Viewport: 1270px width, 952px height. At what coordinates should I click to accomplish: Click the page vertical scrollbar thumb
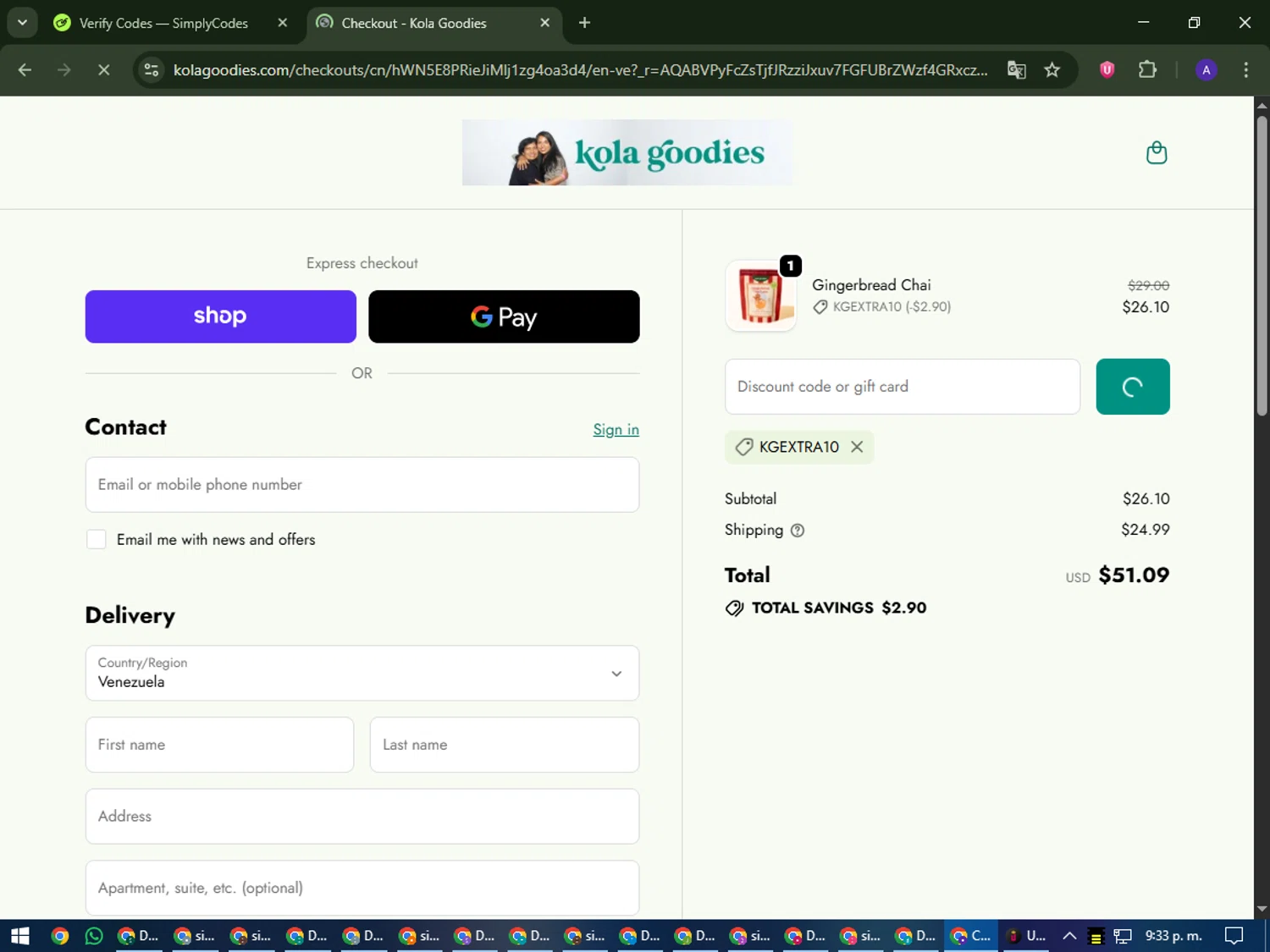1262,267
